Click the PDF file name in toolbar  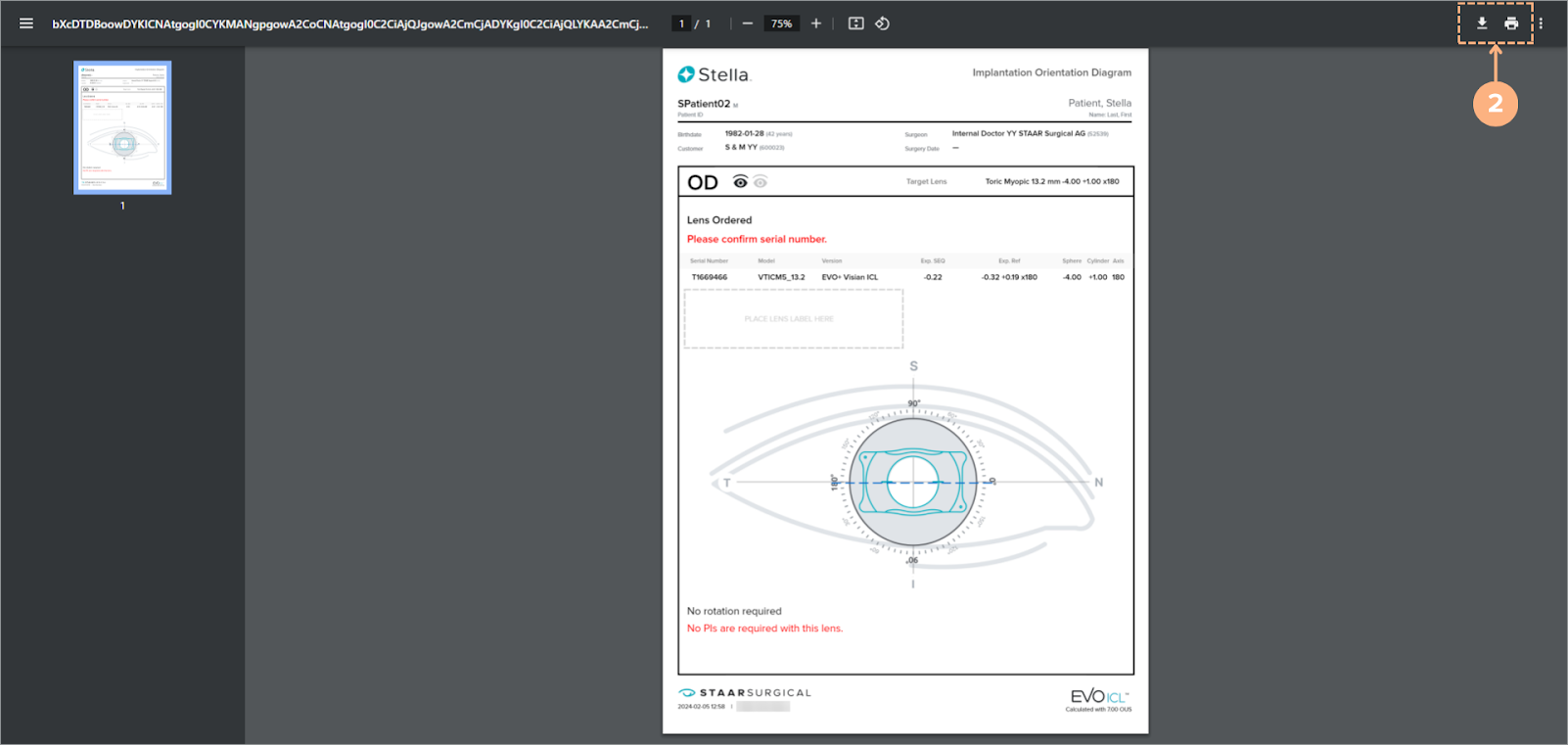(350, 23)
